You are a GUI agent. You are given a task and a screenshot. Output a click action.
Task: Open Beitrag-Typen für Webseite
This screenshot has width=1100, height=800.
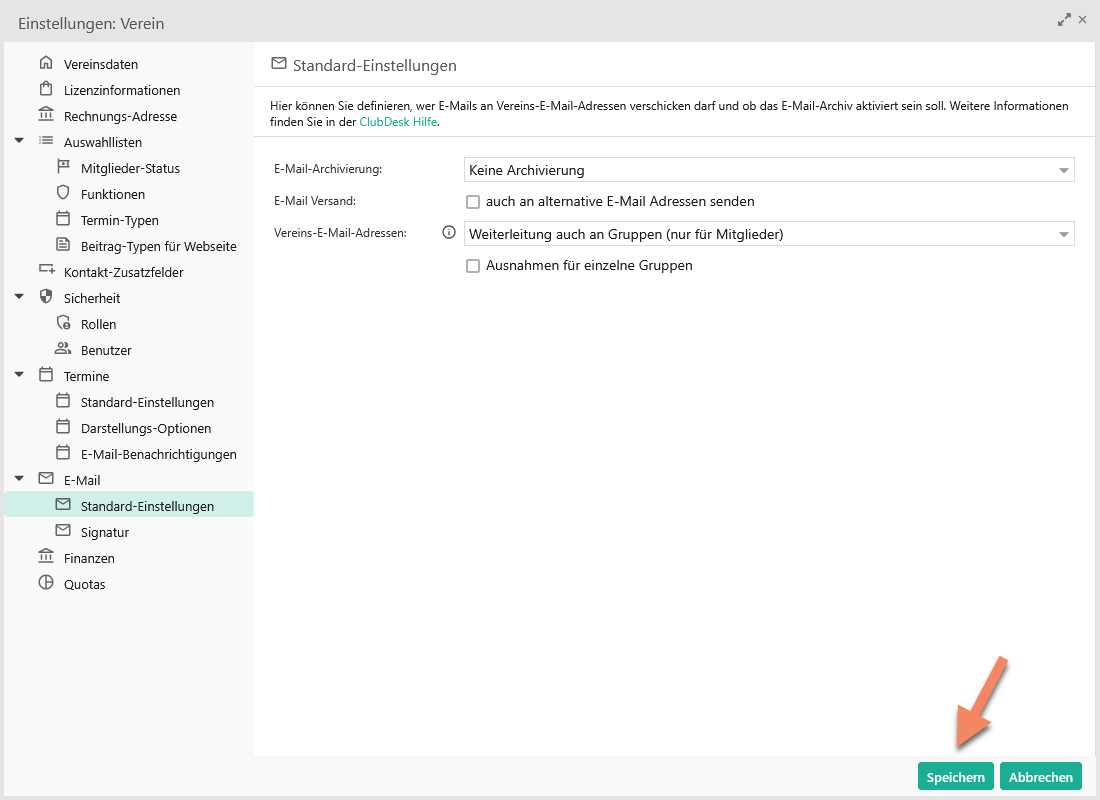tap(159, 246)
